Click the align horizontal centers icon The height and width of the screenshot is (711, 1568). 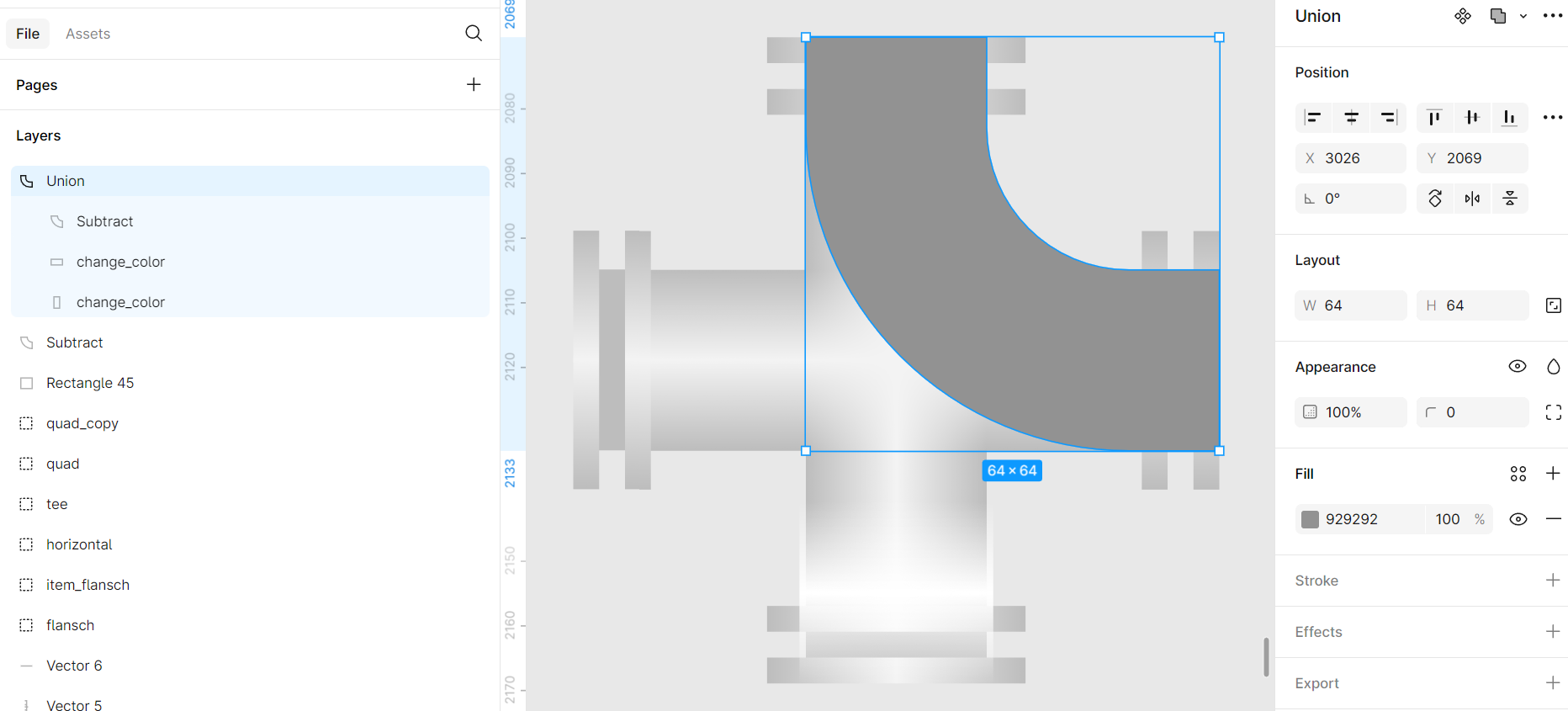tap(1351, 118)
